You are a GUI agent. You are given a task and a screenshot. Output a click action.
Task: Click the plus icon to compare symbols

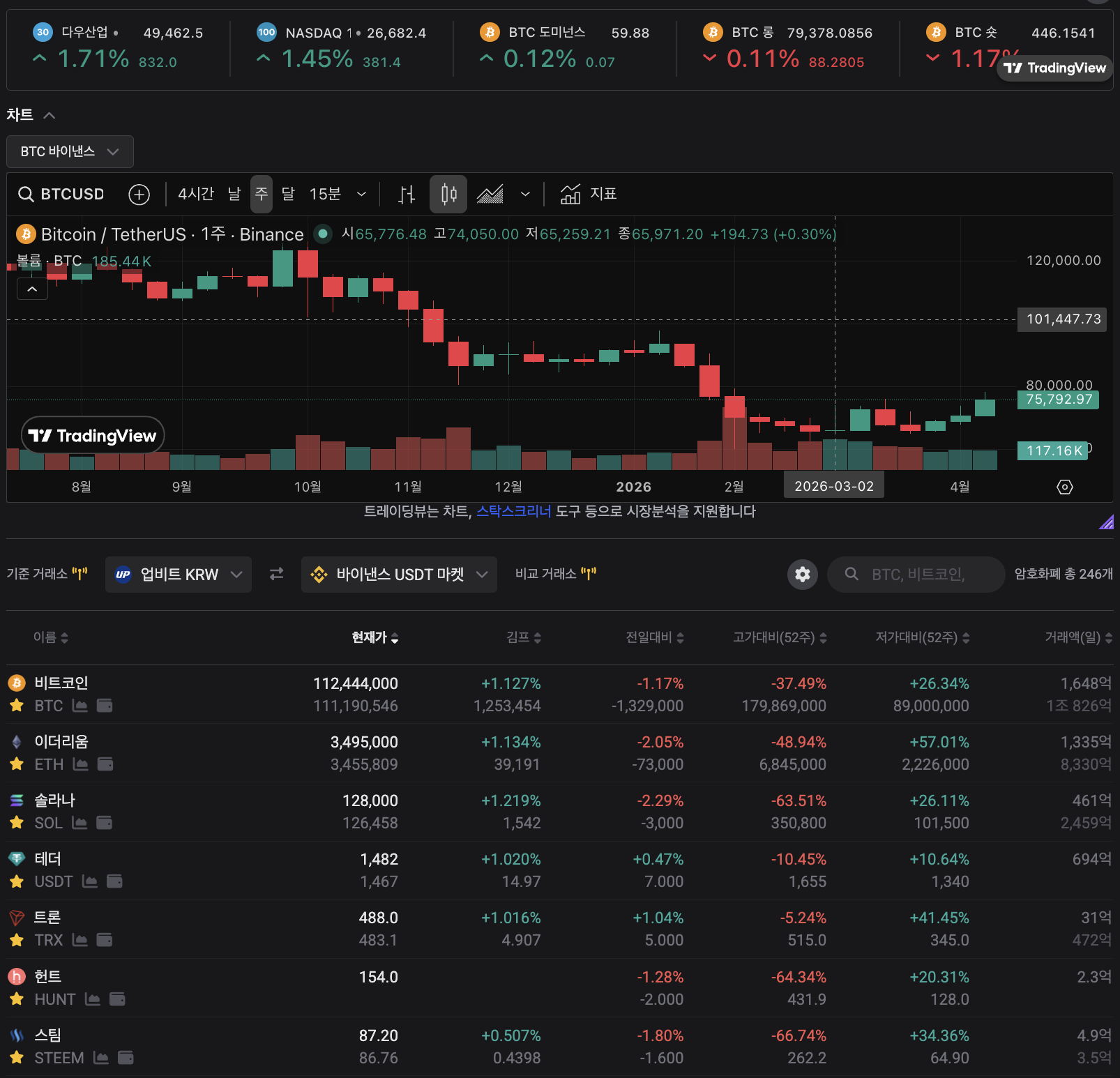pos(139,195)
